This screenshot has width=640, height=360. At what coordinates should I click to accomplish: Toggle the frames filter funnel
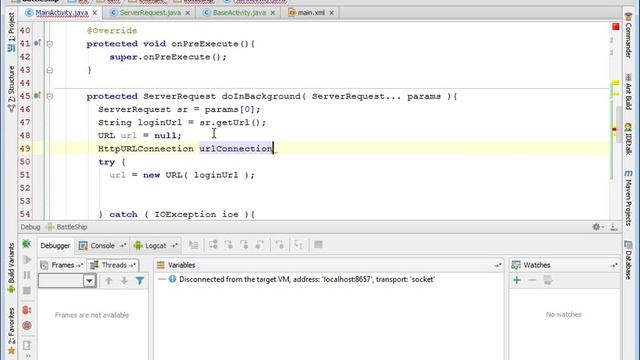click(140, 281)
